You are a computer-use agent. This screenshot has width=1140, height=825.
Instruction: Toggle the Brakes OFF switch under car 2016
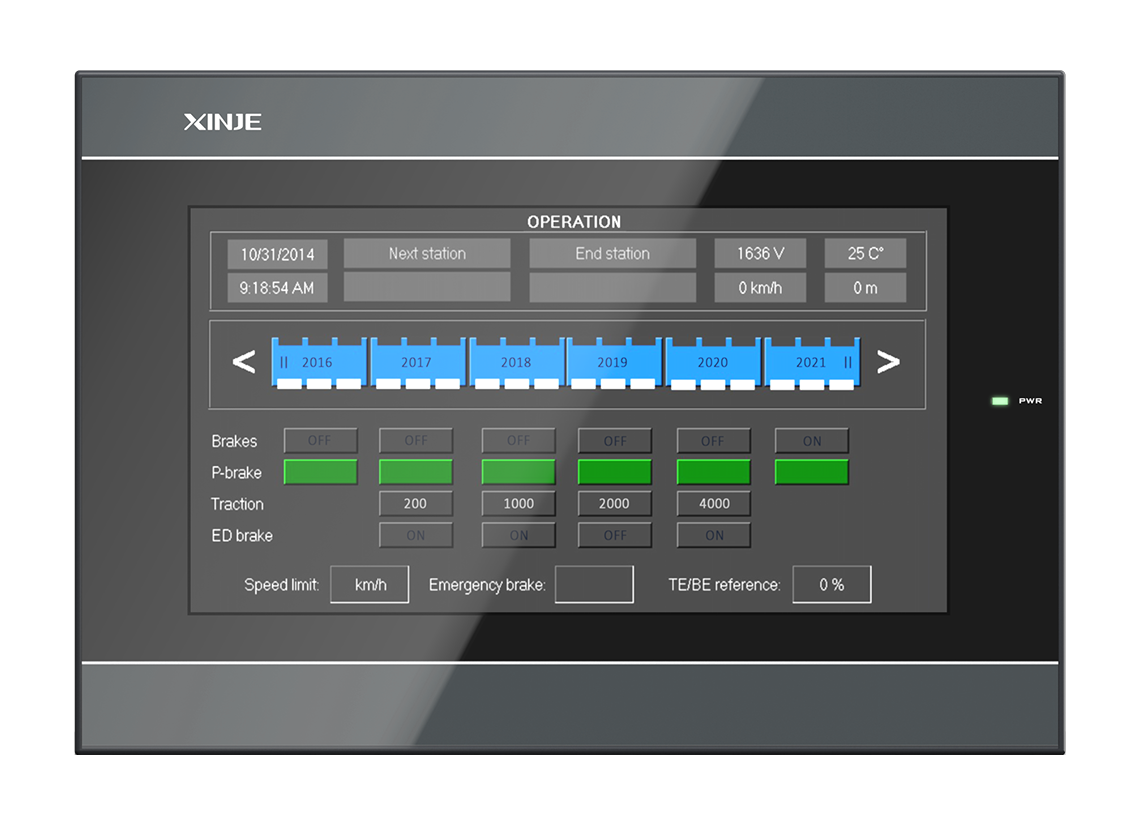click(320, 441)
